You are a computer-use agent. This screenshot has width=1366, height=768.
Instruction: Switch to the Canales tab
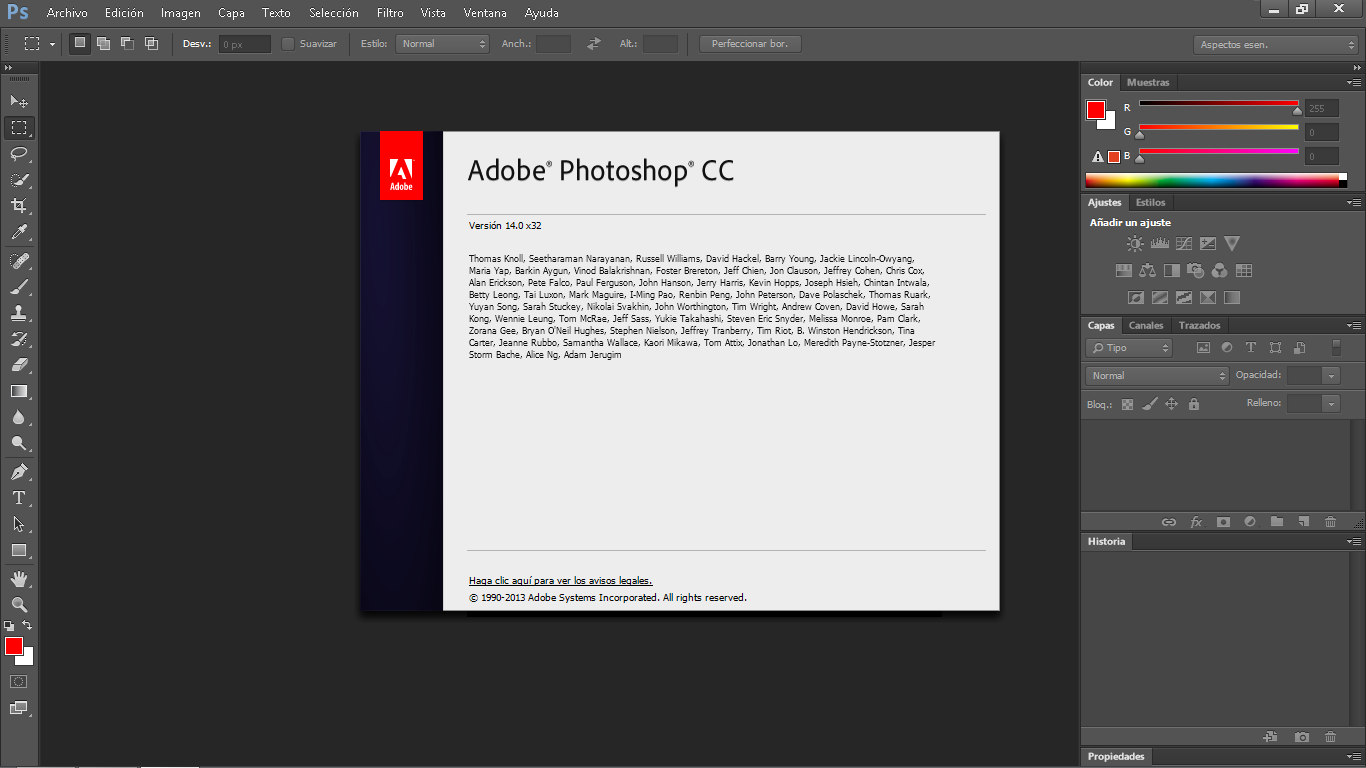(x=1146, y=325)
